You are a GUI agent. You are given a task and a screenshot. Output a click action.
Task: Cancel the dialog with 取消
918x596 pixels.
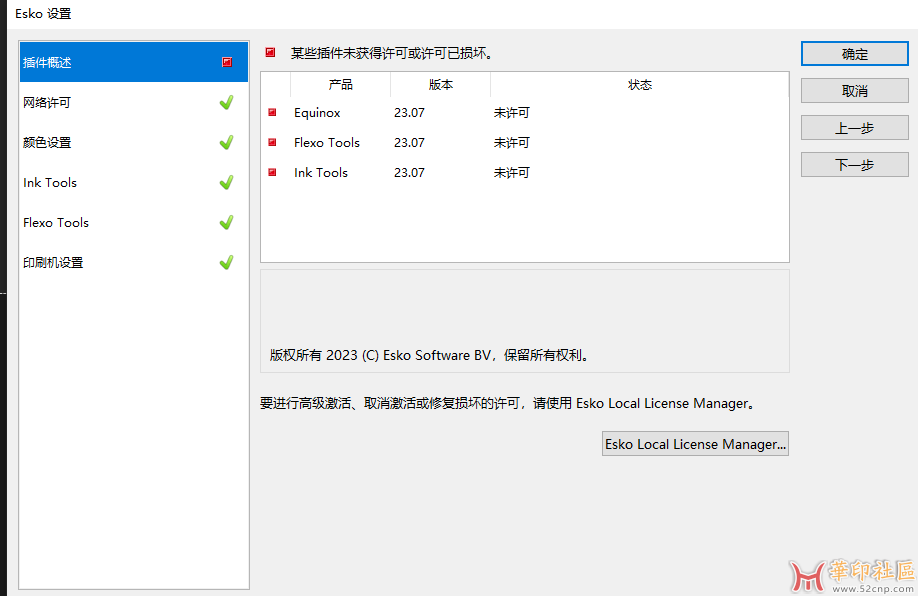click(854, 91)
